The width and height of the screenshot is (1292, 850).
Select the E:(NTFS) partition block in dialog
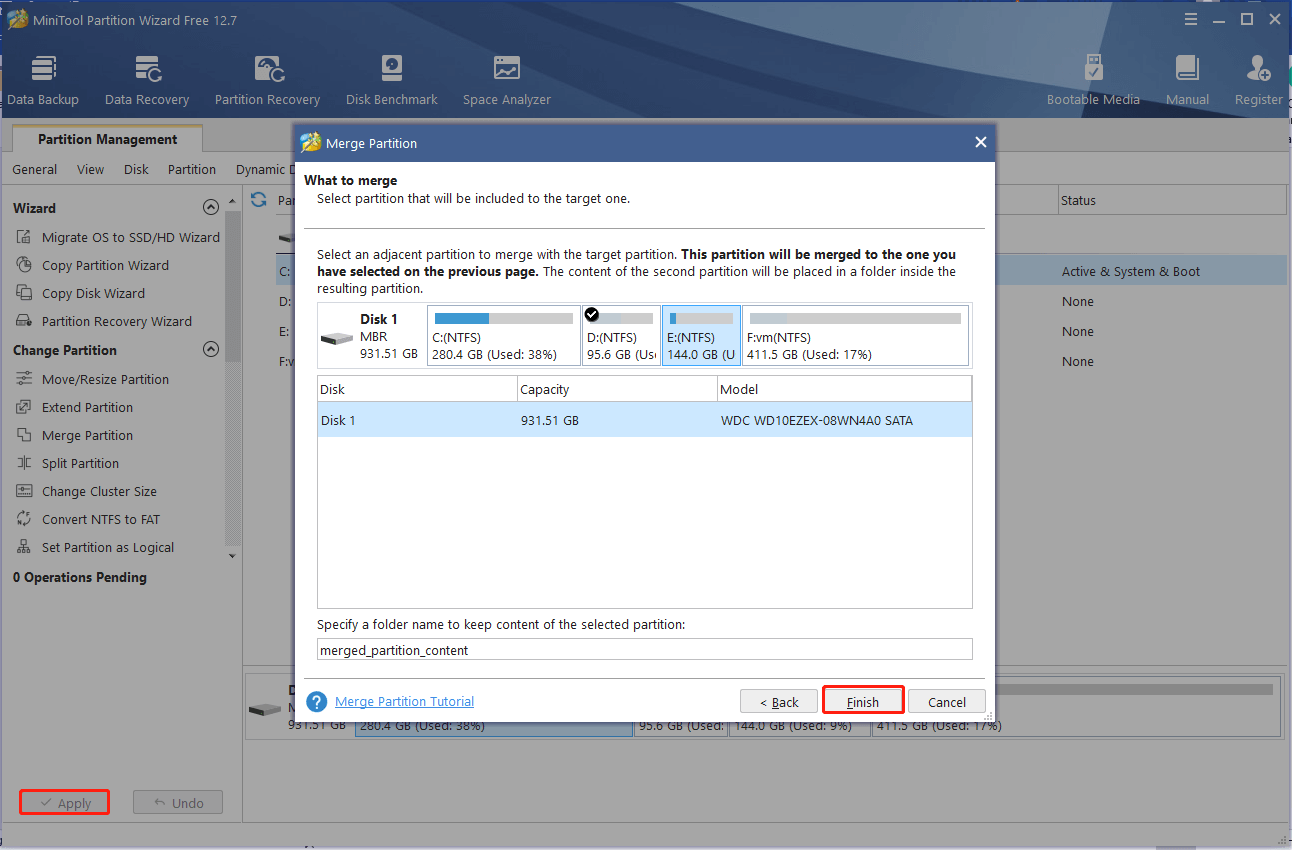701,335
